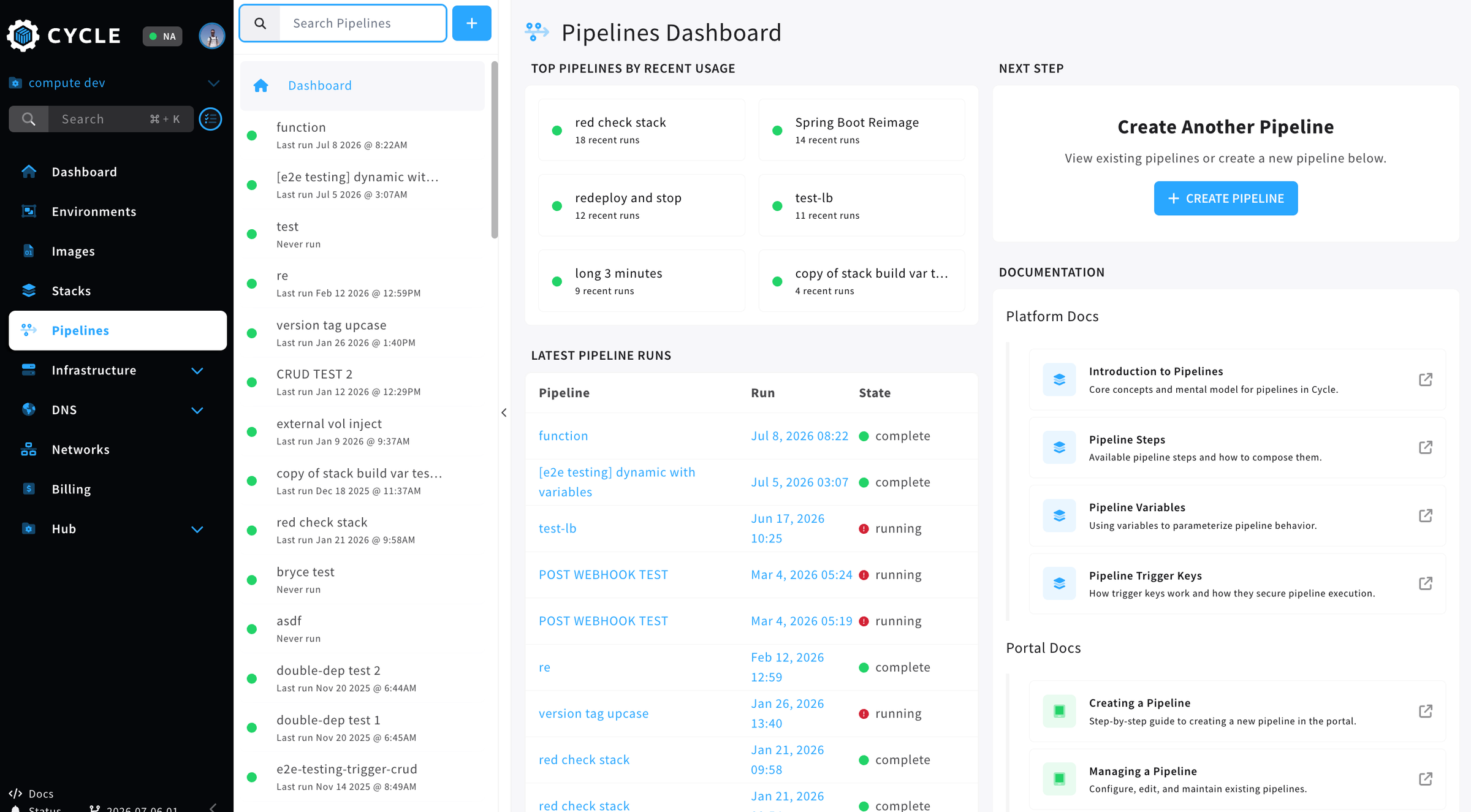The image size is (1471, 812).
Task: Open the 'Spring Boot Reimage' card
Action: point(862,130)
